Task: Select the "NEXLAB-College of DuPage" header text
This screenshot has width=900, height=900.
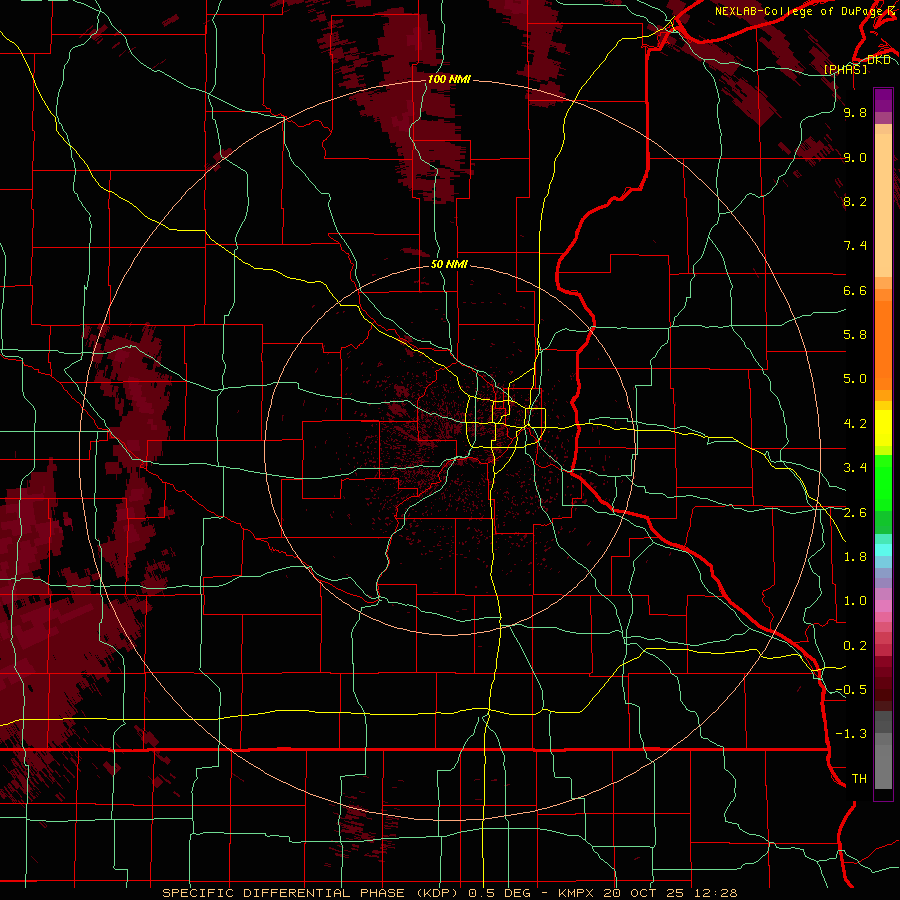Action: pos(797,11)
